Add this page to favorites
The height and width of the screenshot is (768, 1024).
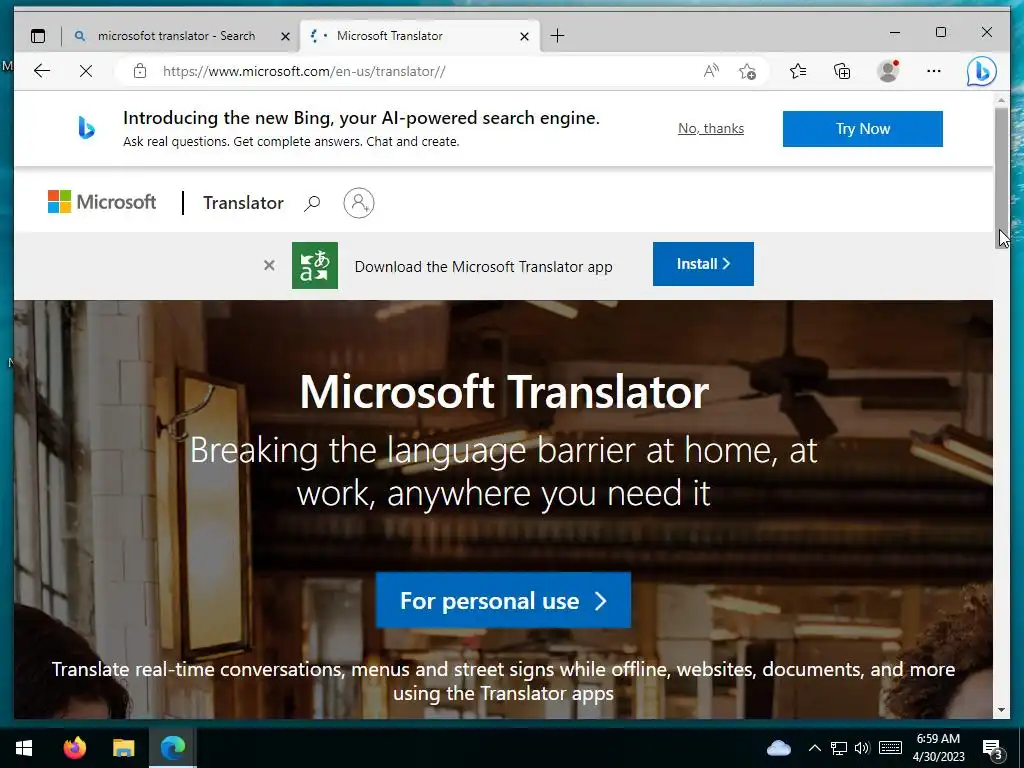(748, 71)
